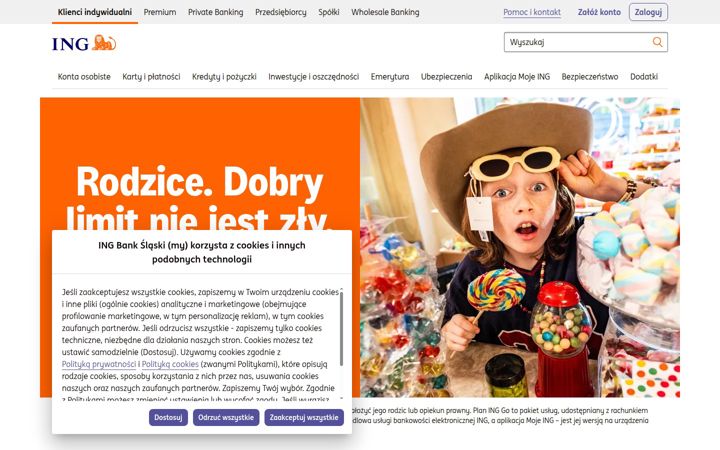Go to the Przedsiębiorcy section
The image size is (720, 450).
pyautogui.click(x=281, y=12)
